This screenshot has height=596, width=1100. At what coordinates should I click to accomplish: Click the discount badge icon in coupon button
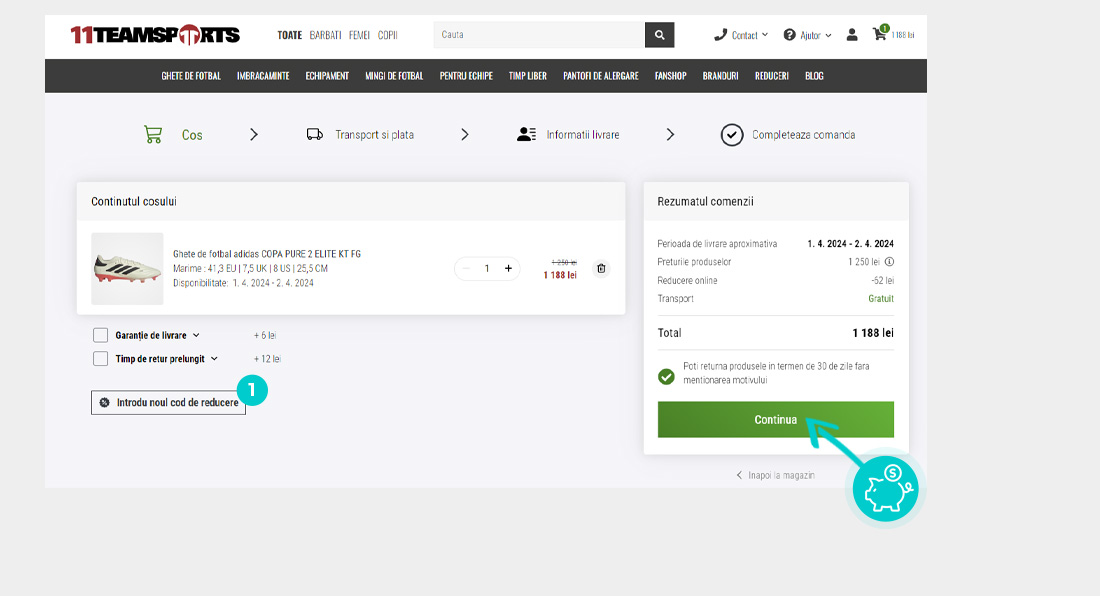coord(105,402)
